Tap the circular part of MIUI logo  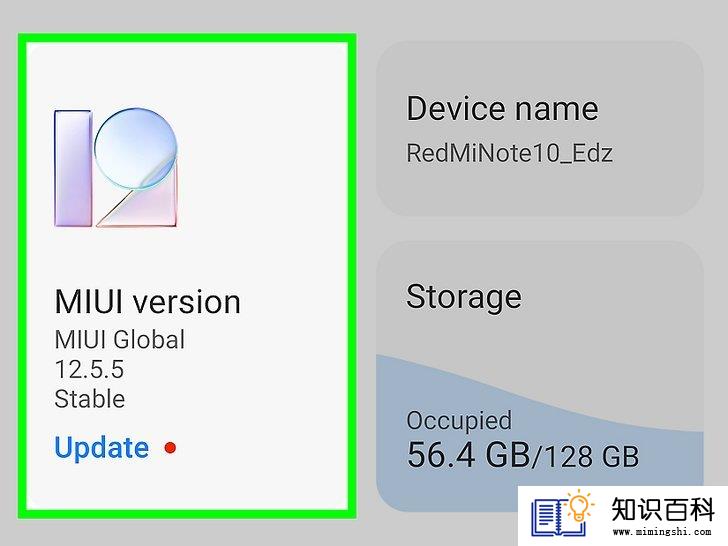[x=136, y=148]
